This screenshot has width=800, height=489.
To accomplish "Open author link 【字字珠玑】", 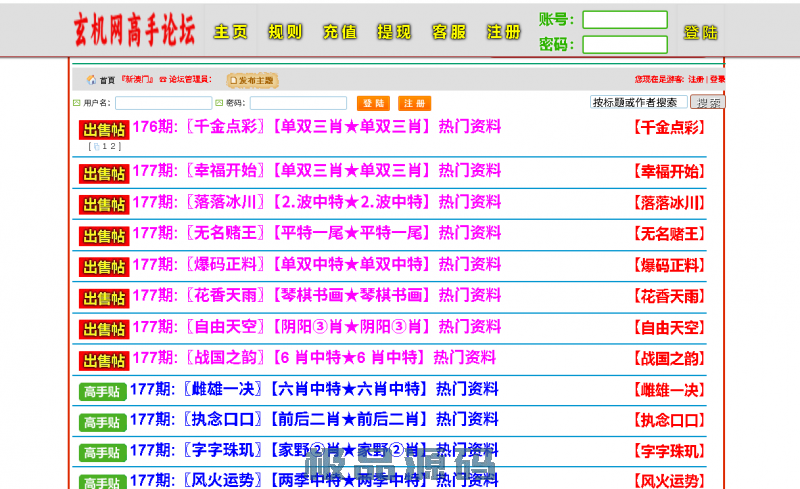I will coord(669,452).
